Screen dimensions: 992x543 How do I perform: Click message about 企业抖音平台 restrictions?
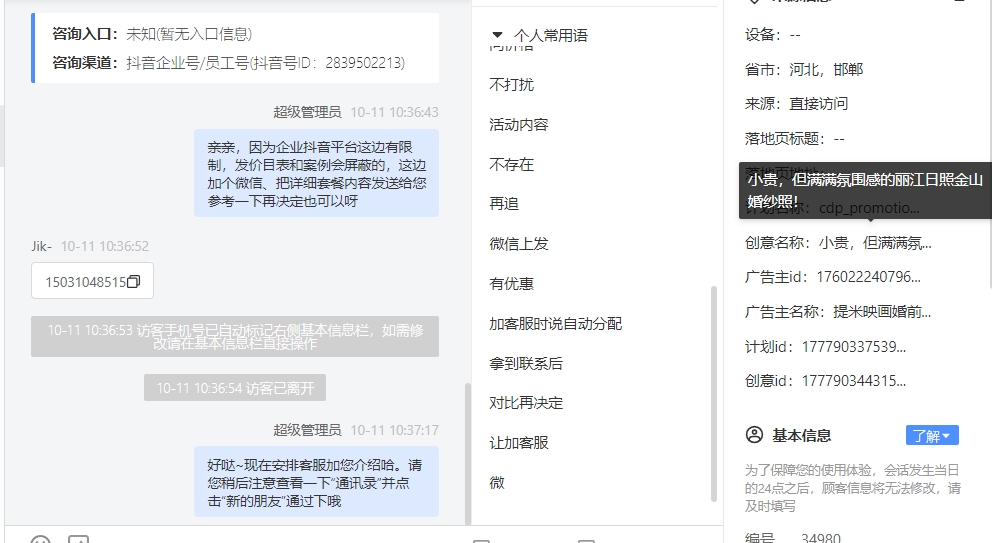316,173
